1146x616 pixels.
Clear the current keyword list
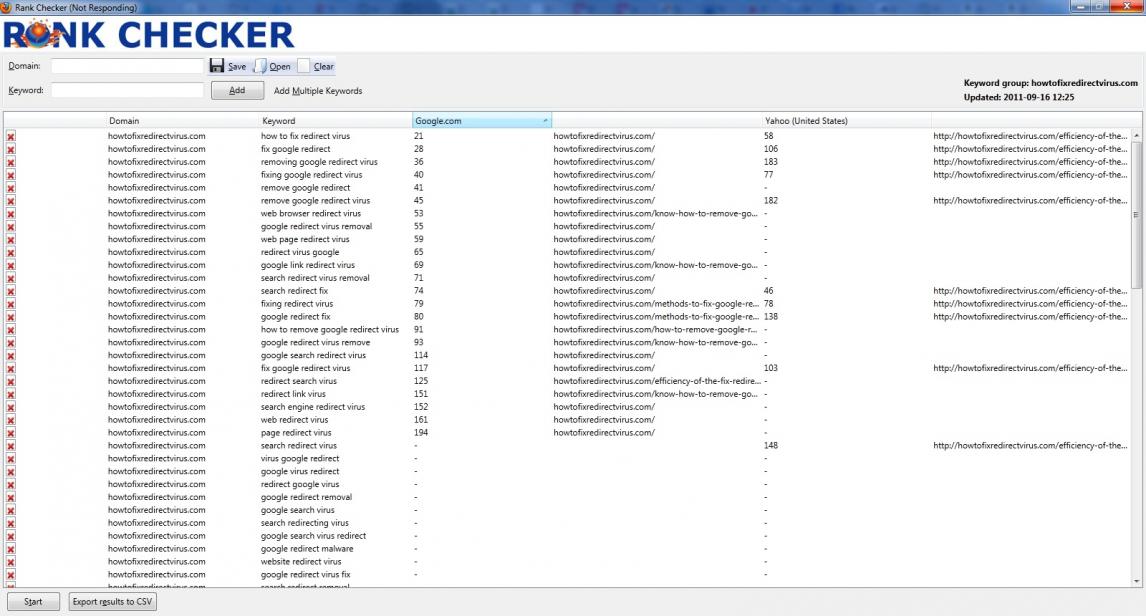pos(316,66)
